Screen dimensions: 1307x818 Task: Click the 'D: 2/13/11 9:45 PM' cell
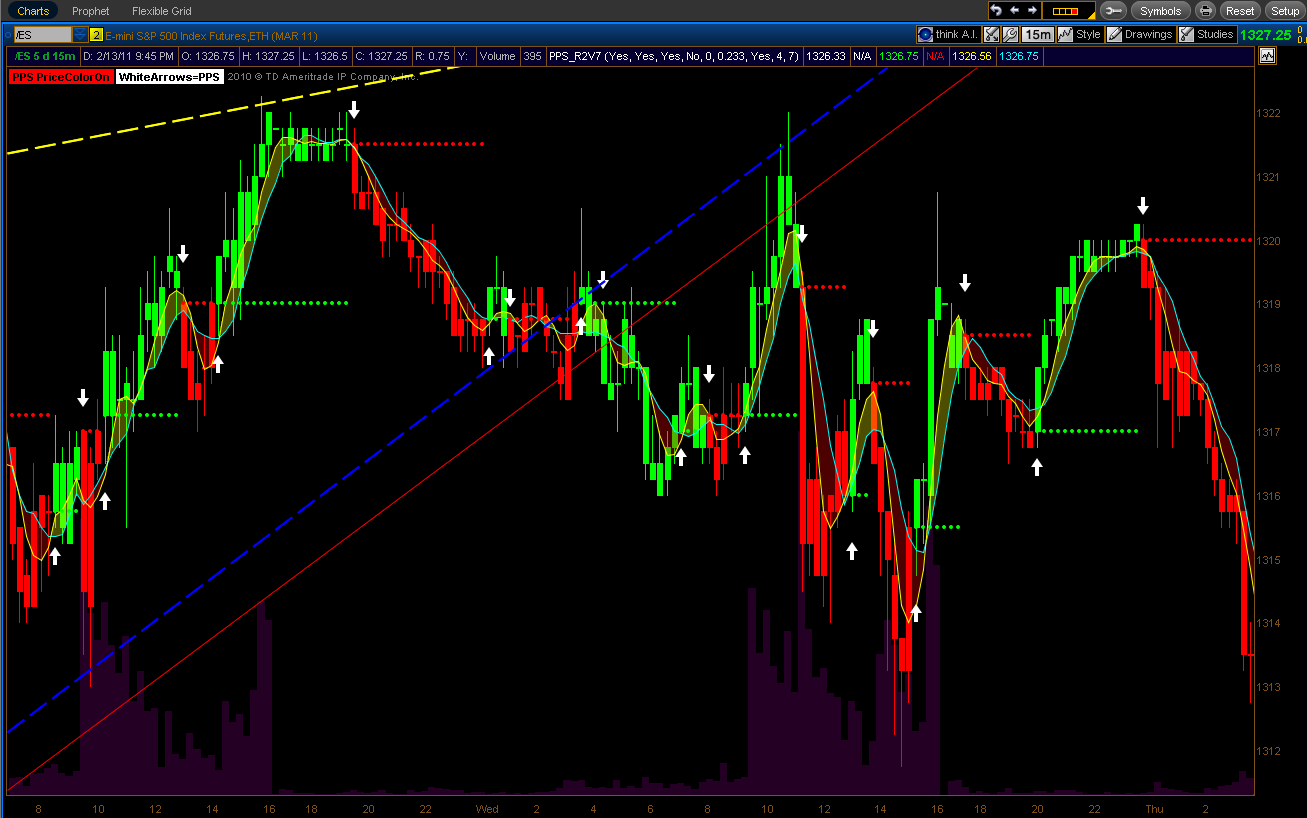128,57
